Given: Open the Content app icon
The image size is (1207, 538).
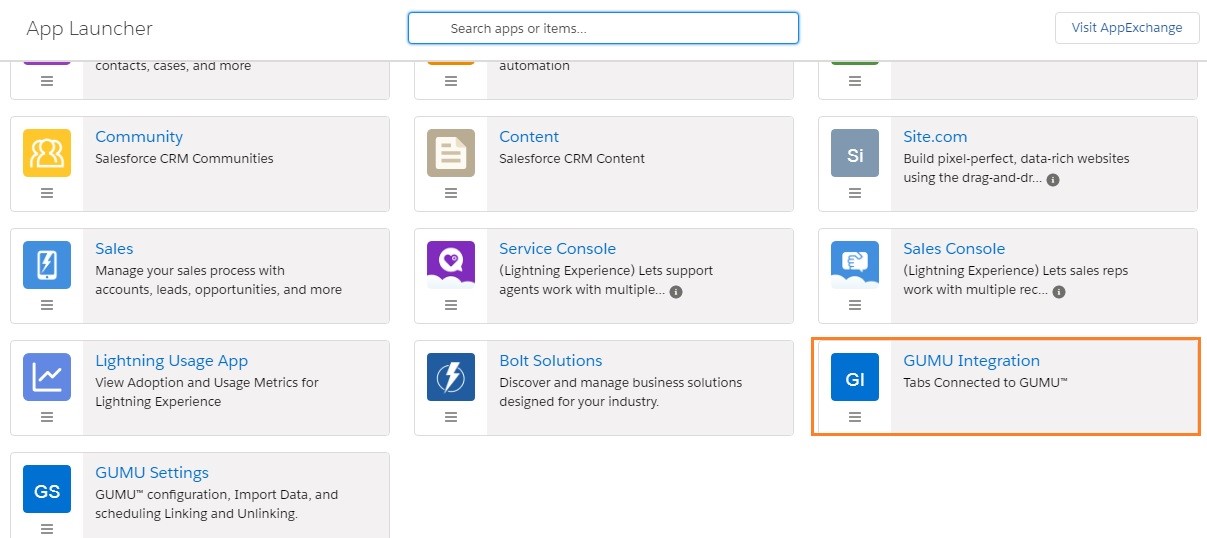Looking at the screenshot, I should (x=451, y=153).
